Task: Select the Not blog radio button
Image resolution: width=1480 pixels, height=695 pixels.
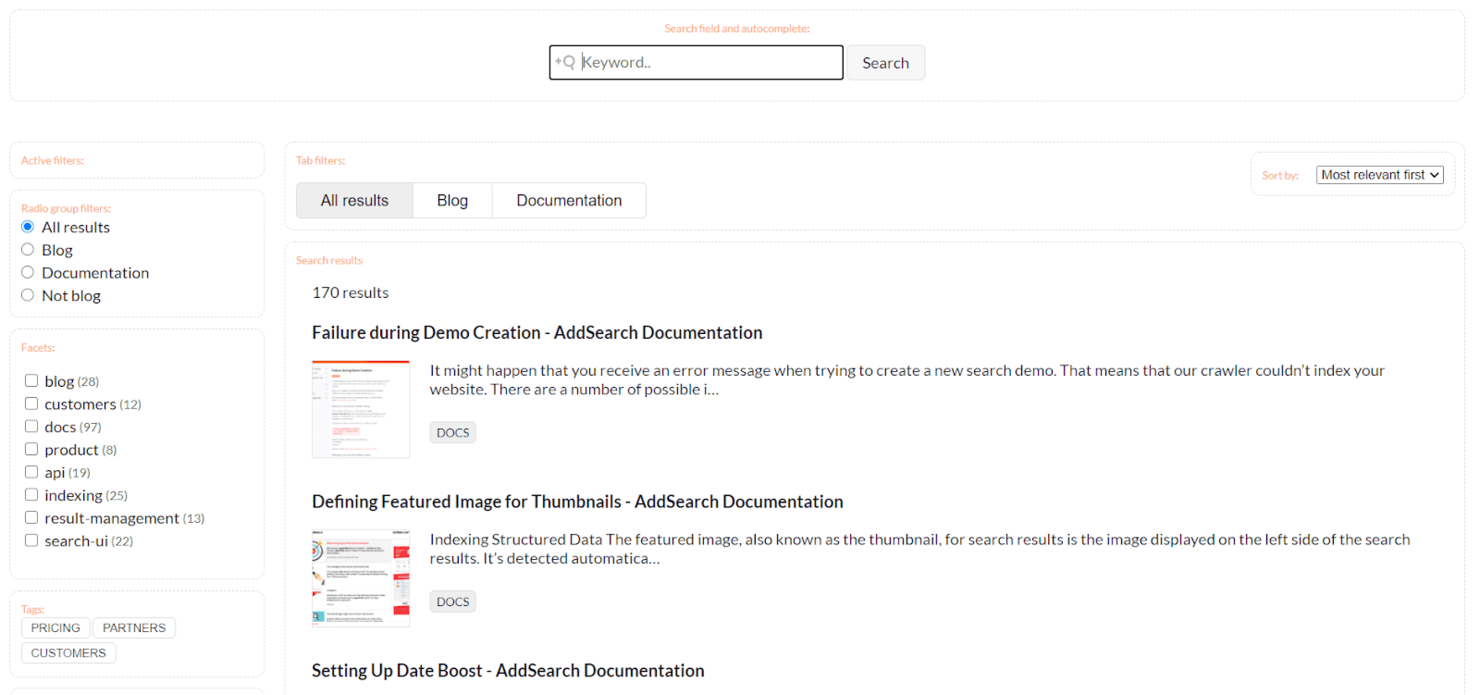Action: coord(28,295)
